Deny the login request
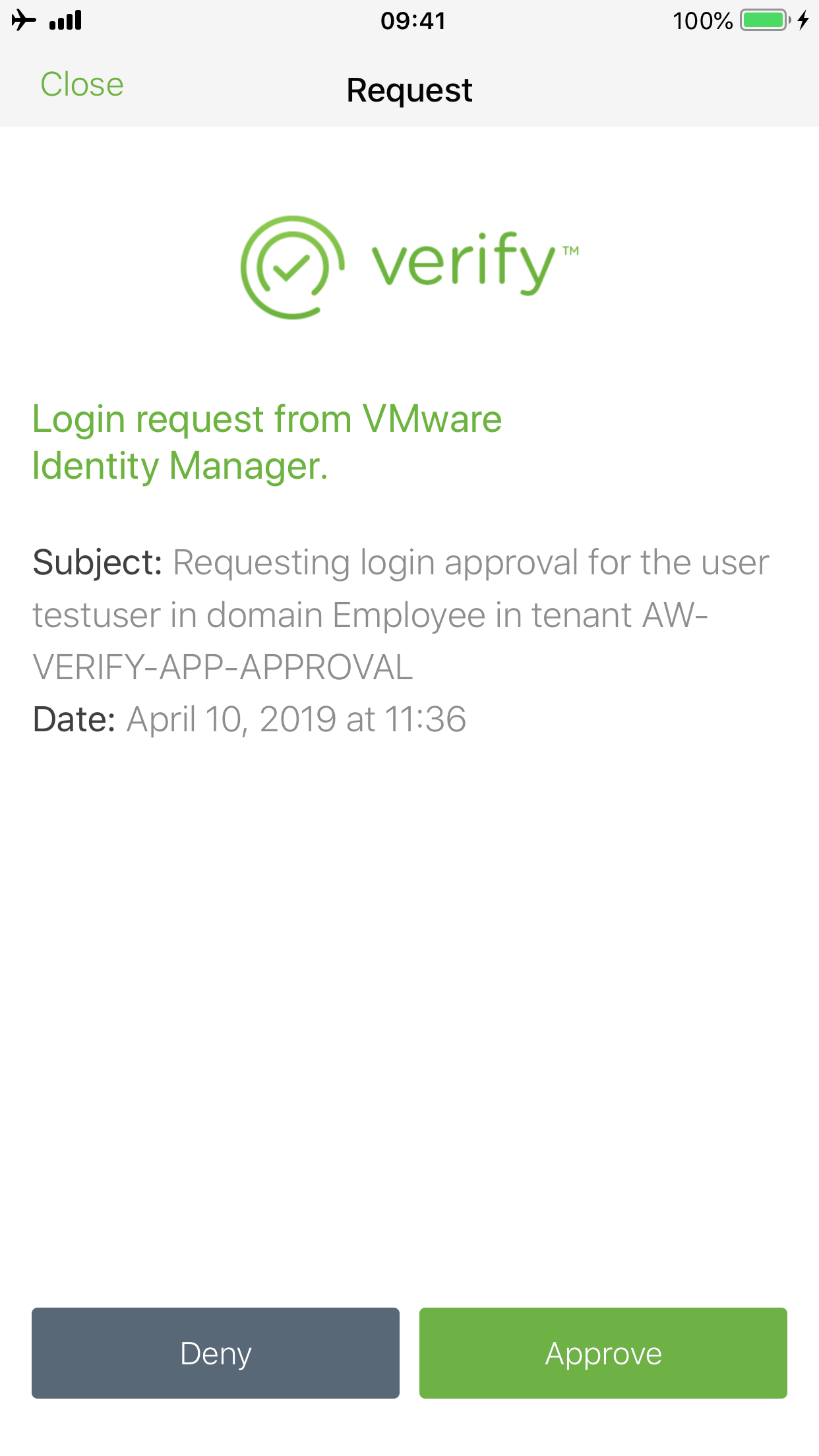This screenshot has width=819, height=1456. pos(215,1353)
